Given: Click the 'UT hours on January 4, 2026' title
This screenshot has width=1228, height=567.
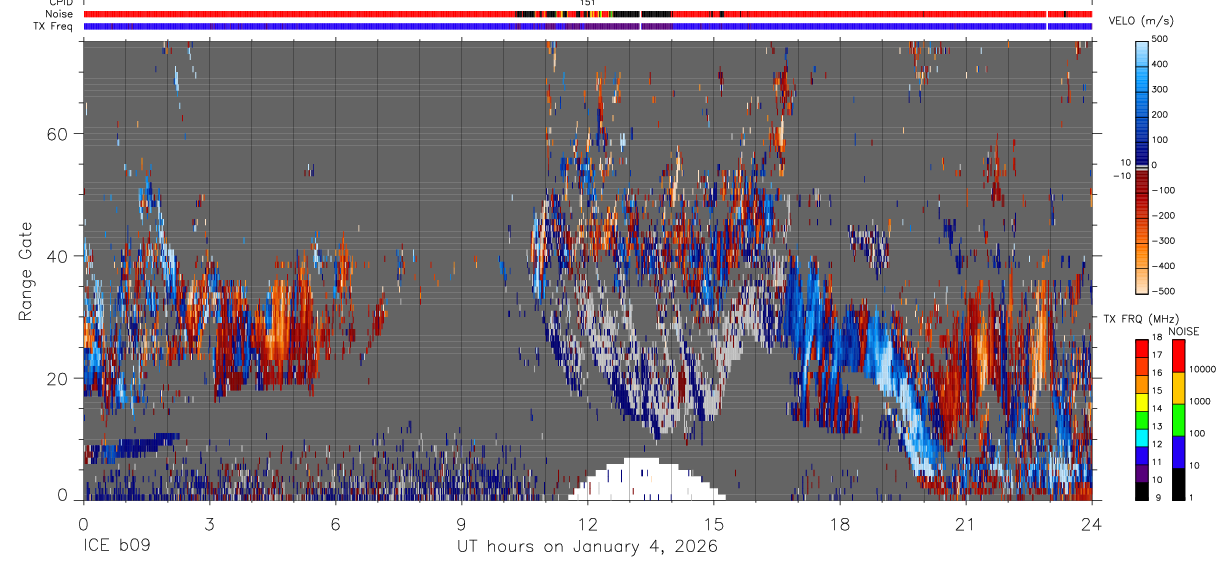Looking at the screenshot, I should (587, 547).
